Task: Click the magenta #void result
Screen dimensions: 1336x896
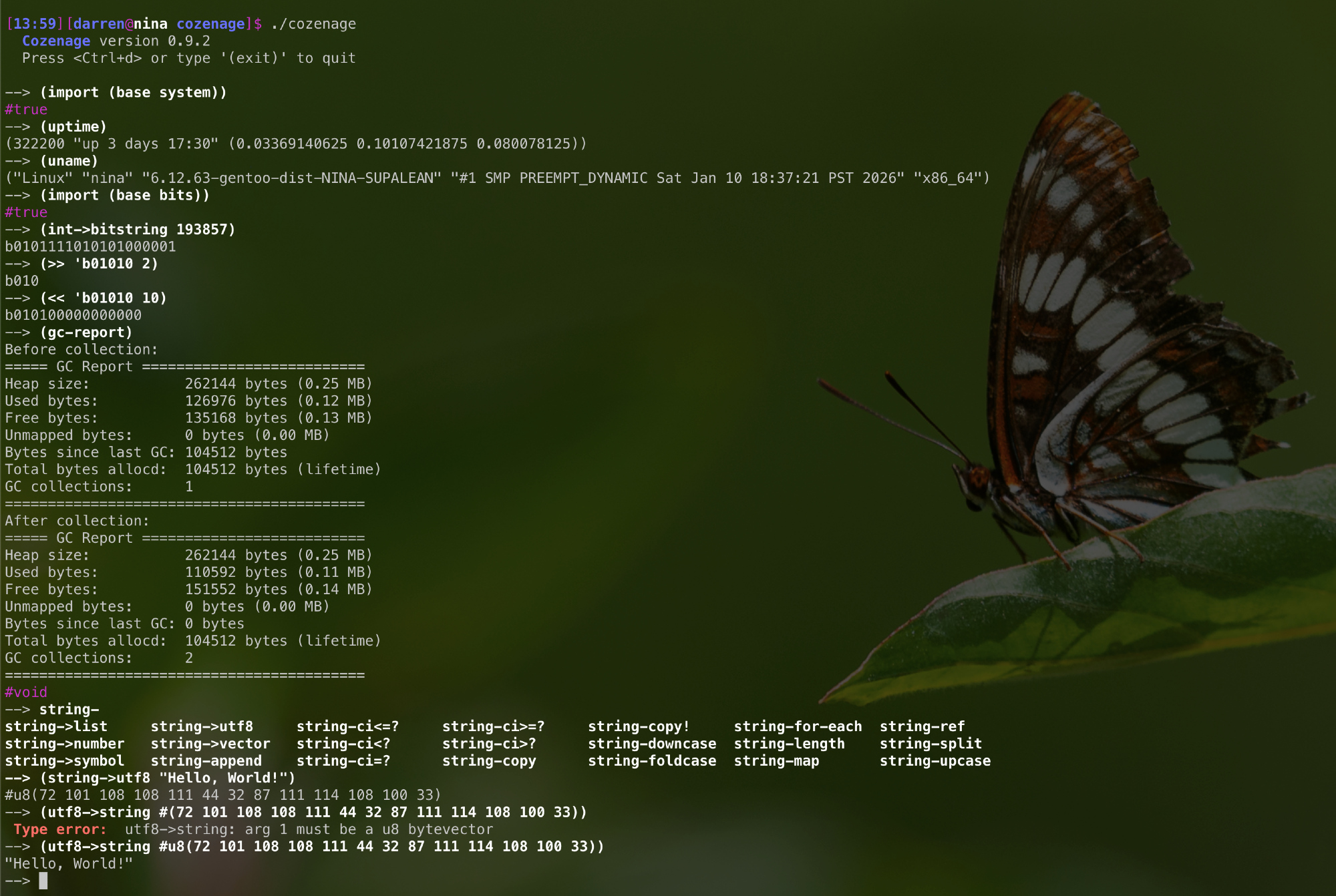Action: click(26, 692)
